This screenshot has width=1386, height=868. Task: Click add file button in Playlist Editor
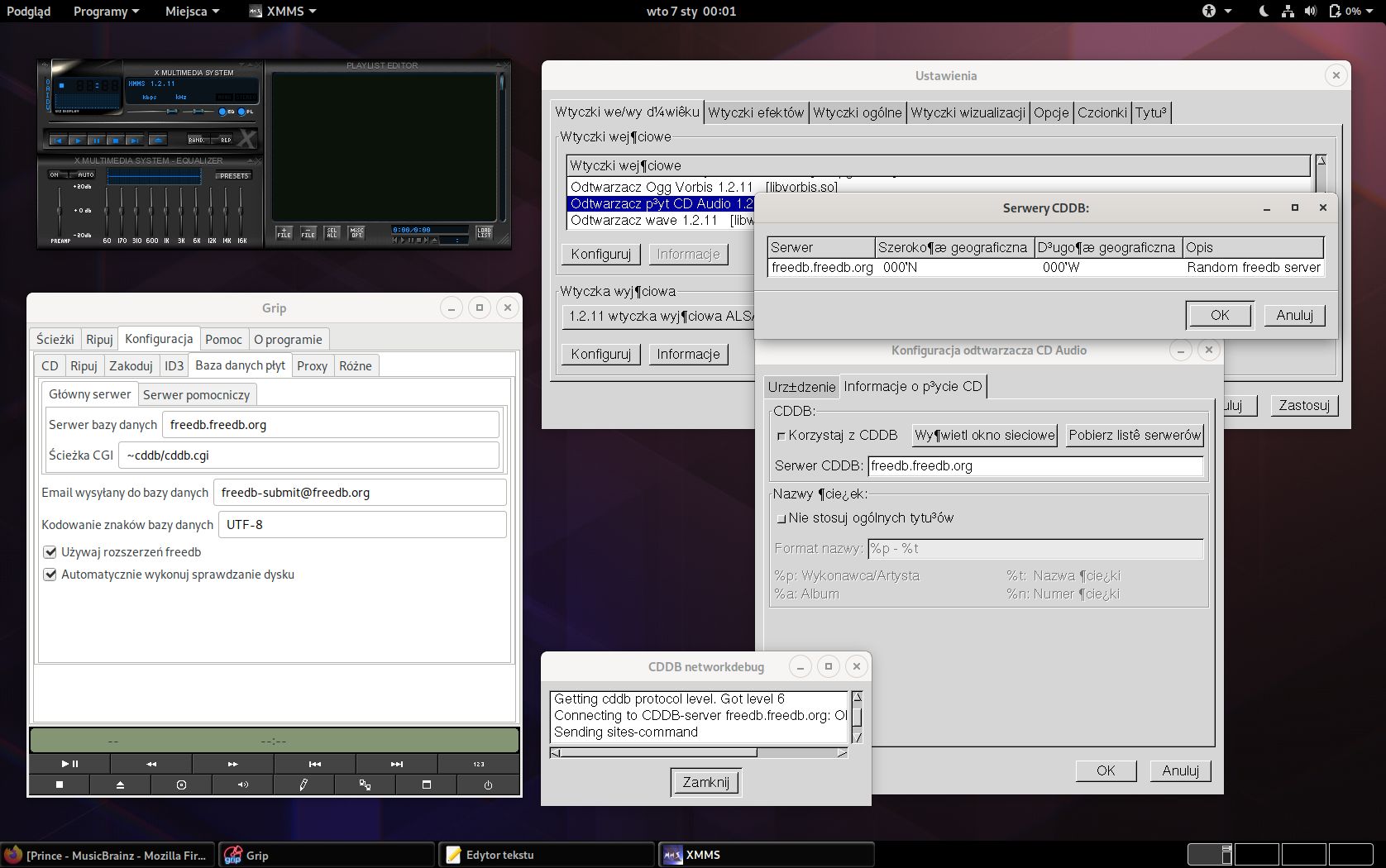(x=284, y=232)
